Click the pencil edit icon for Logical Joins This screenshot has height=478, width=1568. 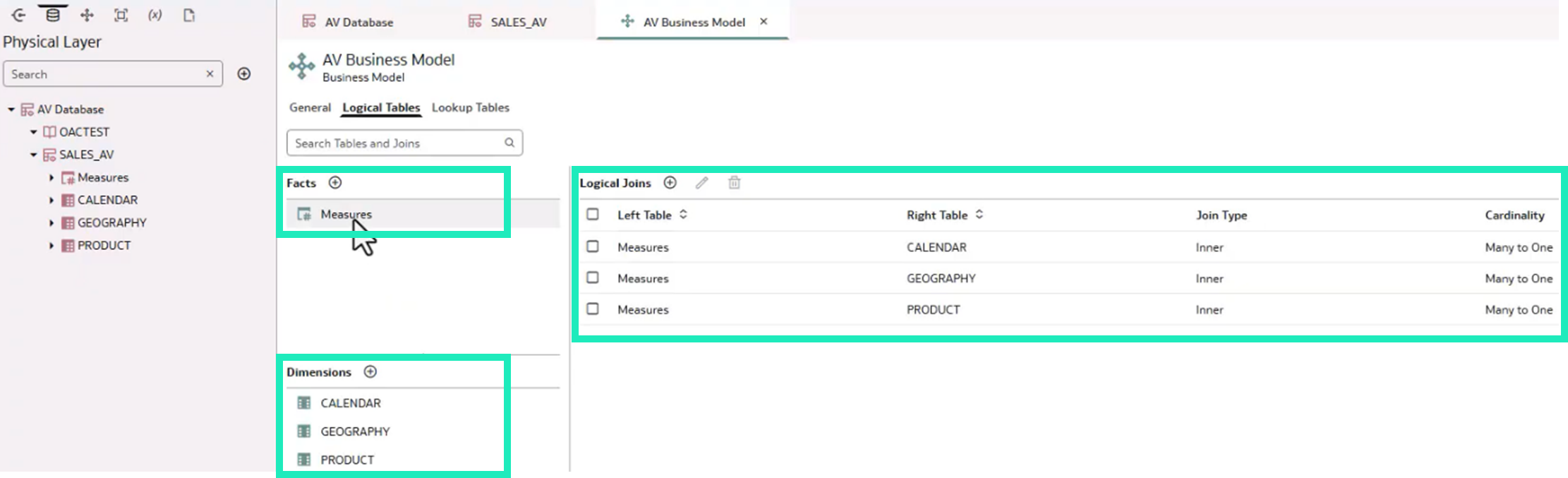coord(701,183)
